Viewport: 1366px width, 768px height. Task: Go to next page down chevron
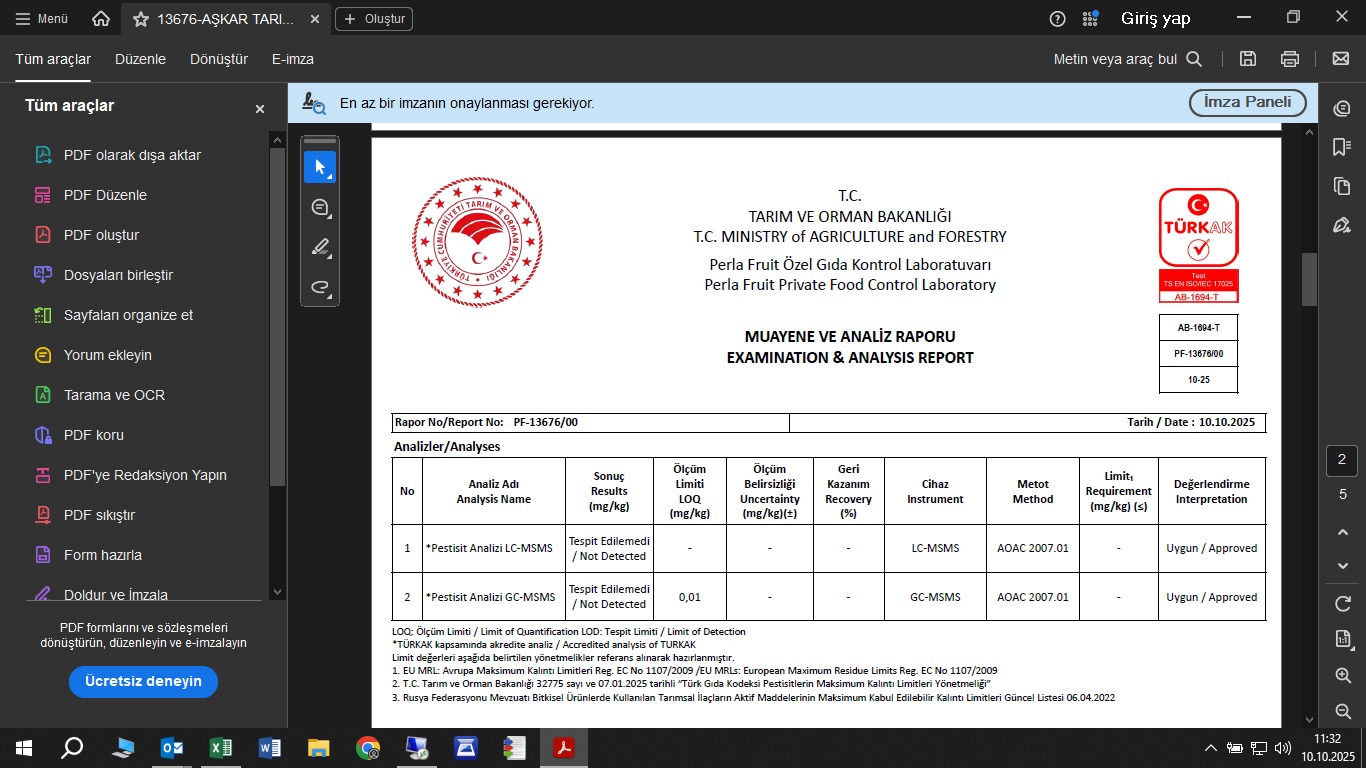[1343, 566]
